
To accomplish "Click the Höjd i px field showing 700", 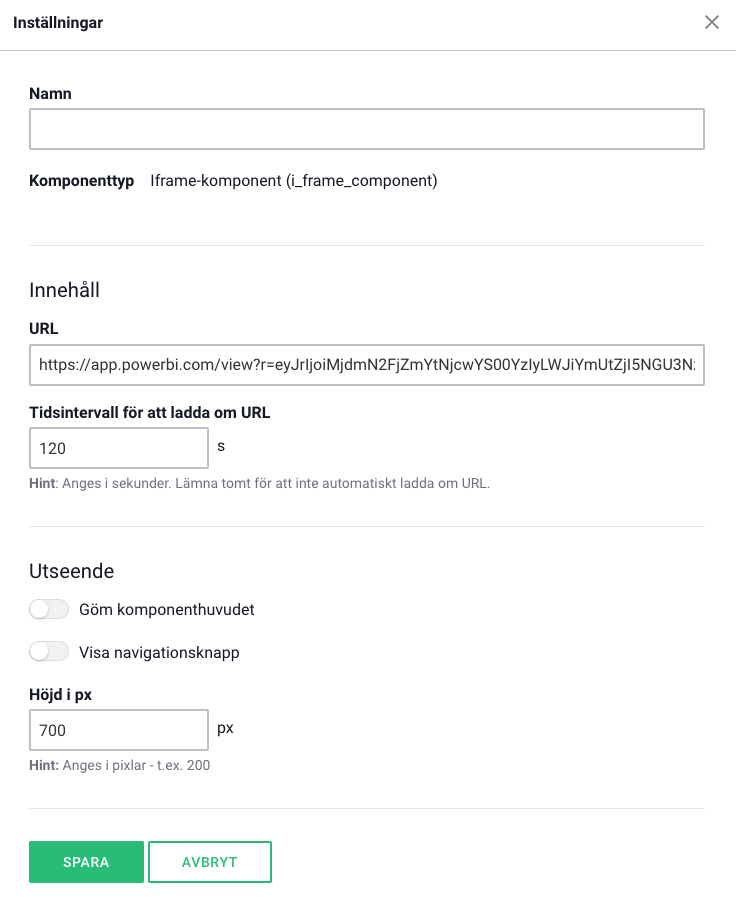I will pyautogui.click(x=119, y=730).
